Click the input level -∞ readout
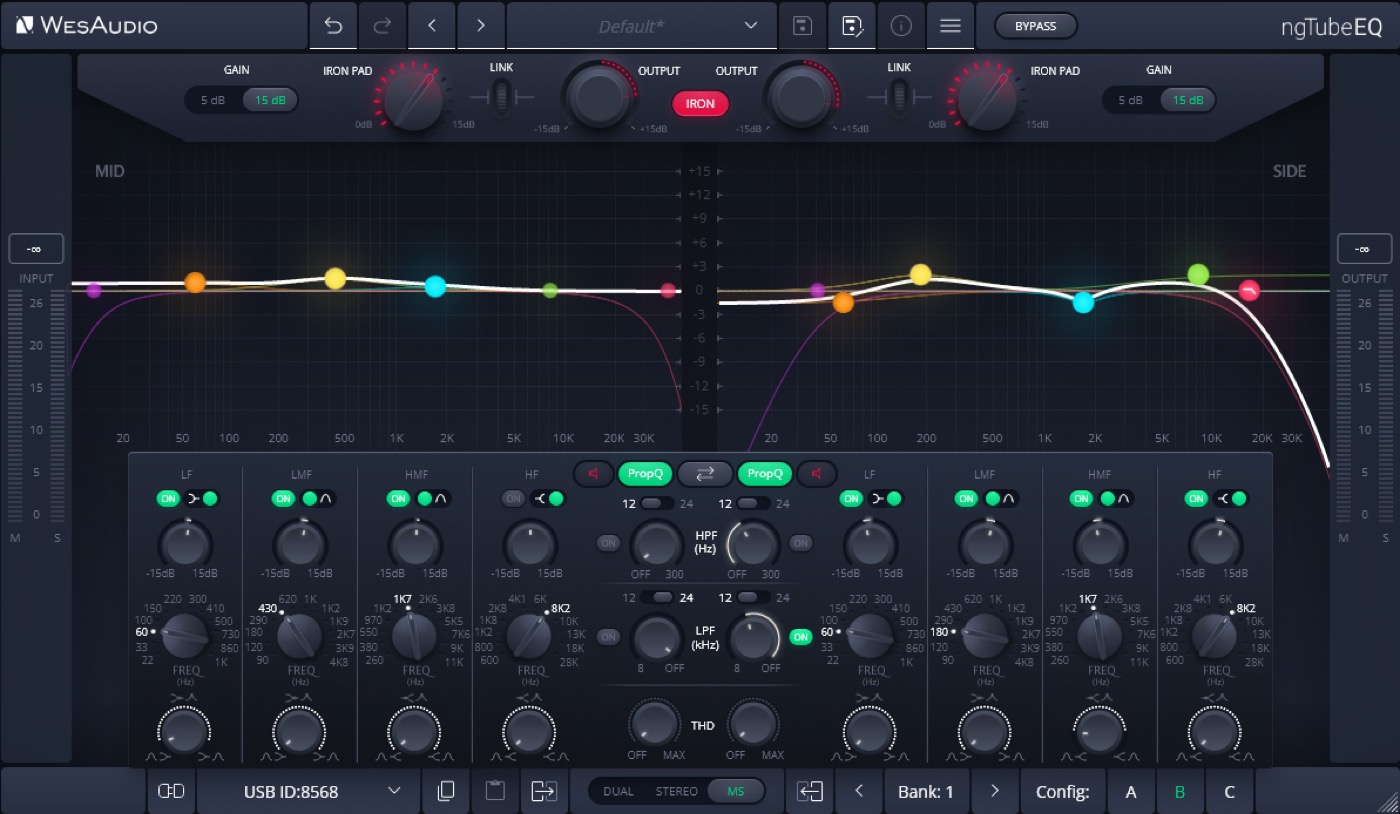 (x=36, y=248)
